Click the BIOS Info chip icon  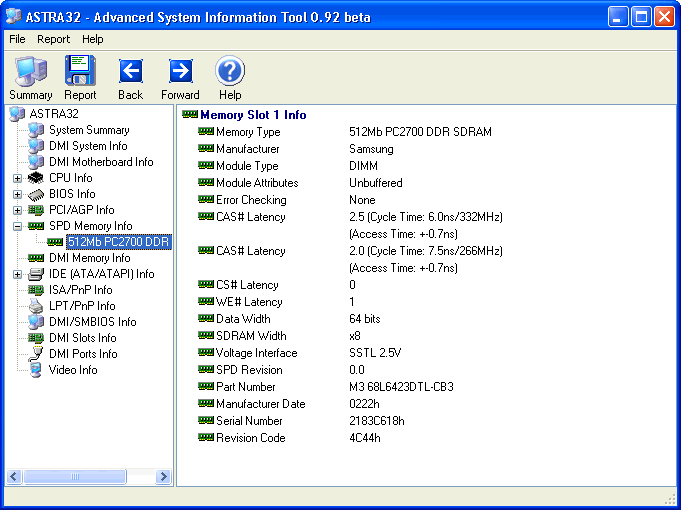[x=36, y=194]
